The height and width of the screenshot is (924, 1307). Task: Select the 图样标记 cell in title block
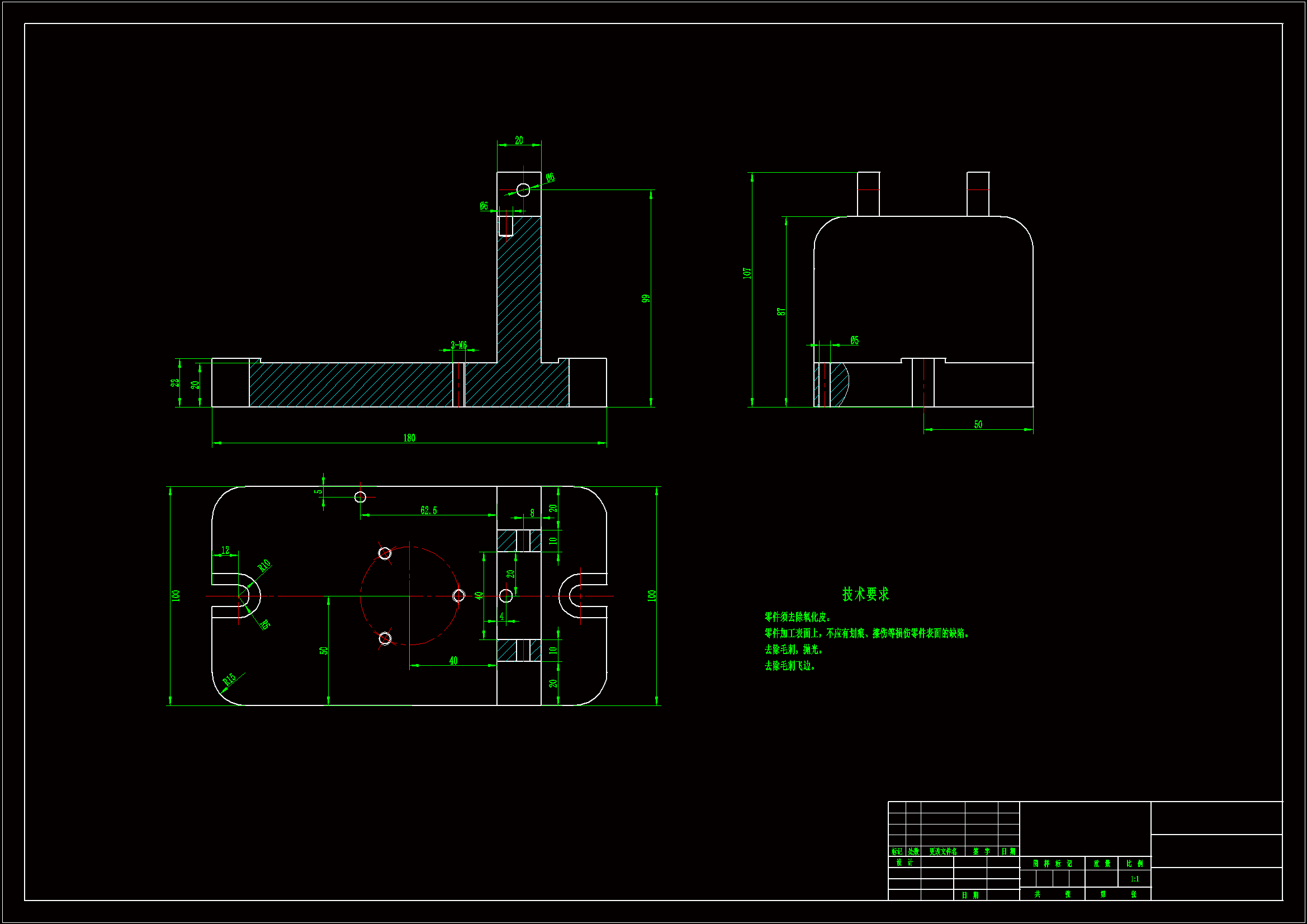(x=1052, y=864)
